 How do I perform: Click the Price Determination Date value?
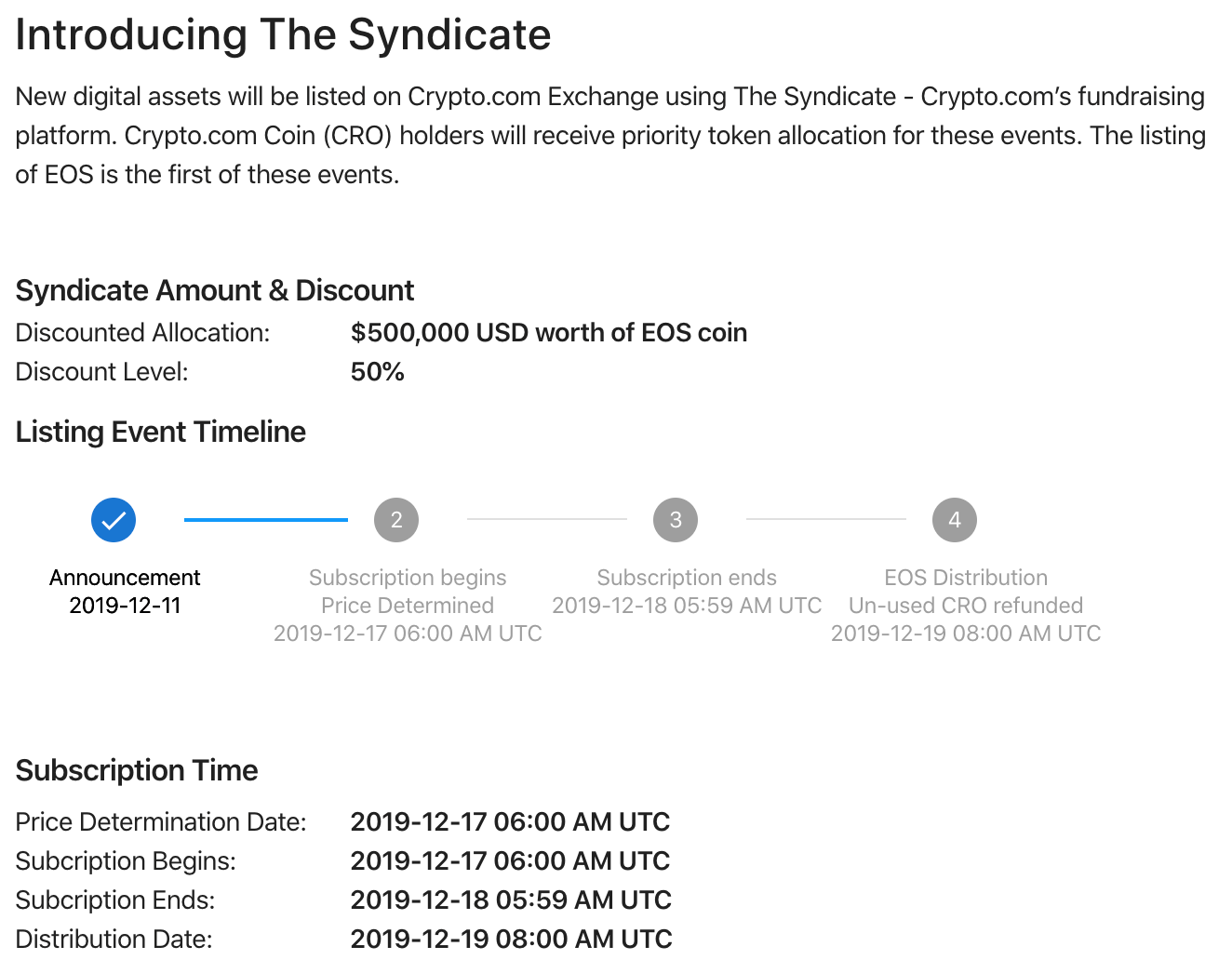point(510,822)
